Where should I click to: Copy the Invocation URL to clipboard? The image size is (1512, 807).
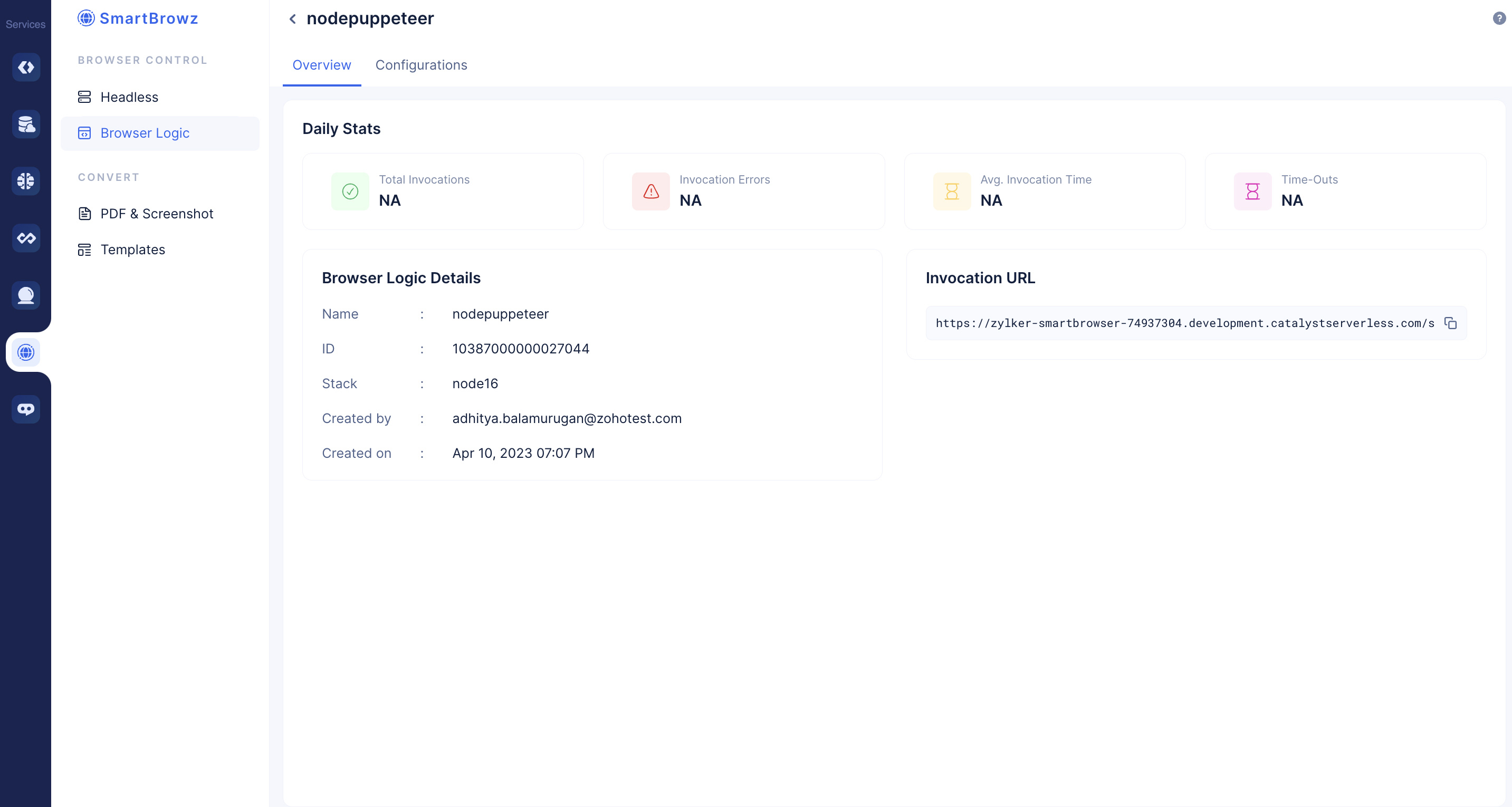point(1452,322)
